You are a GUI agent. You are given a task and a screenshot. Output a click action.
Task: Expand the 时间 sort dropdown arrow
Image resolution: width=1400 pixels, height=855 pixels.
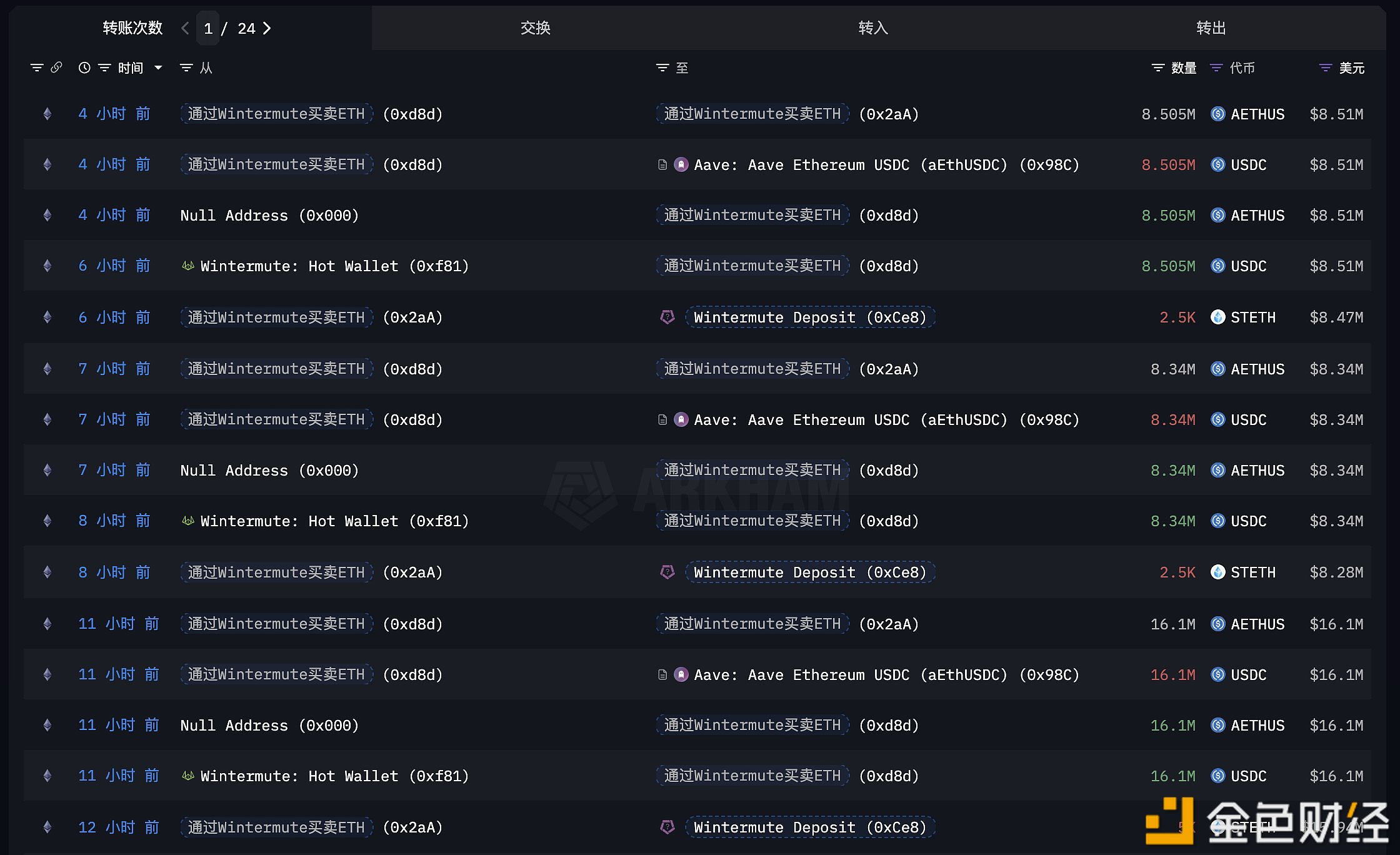[158, 67]
